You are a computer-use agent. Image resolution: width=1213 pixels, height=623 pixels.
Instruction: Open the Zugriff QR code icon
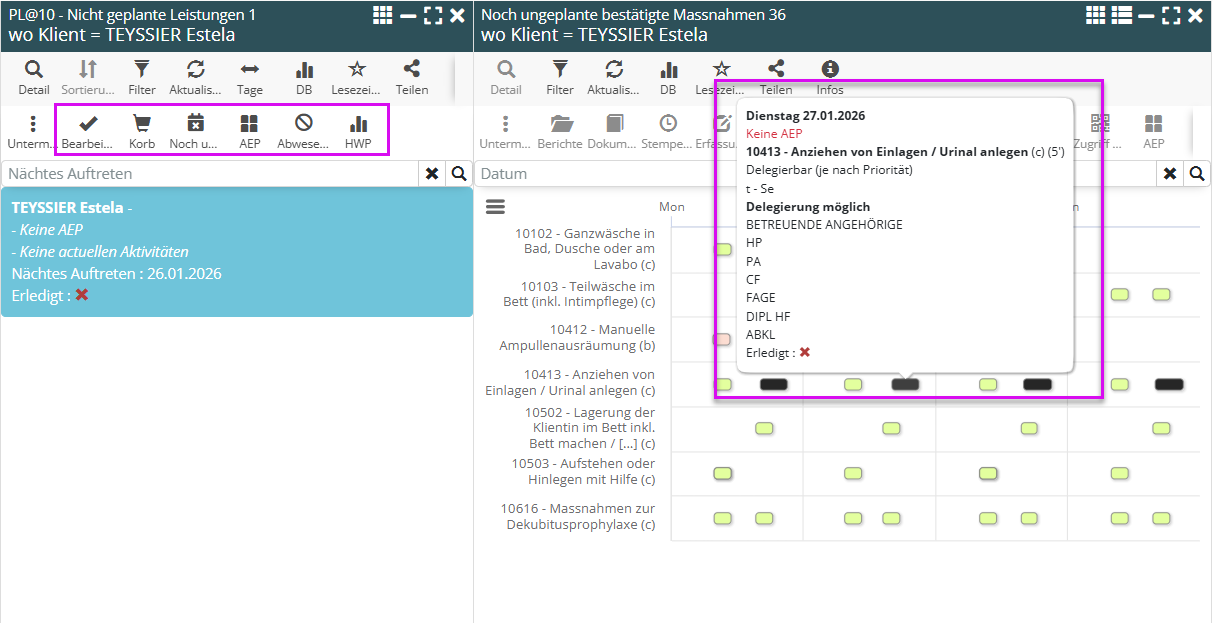pos(1100,130)
